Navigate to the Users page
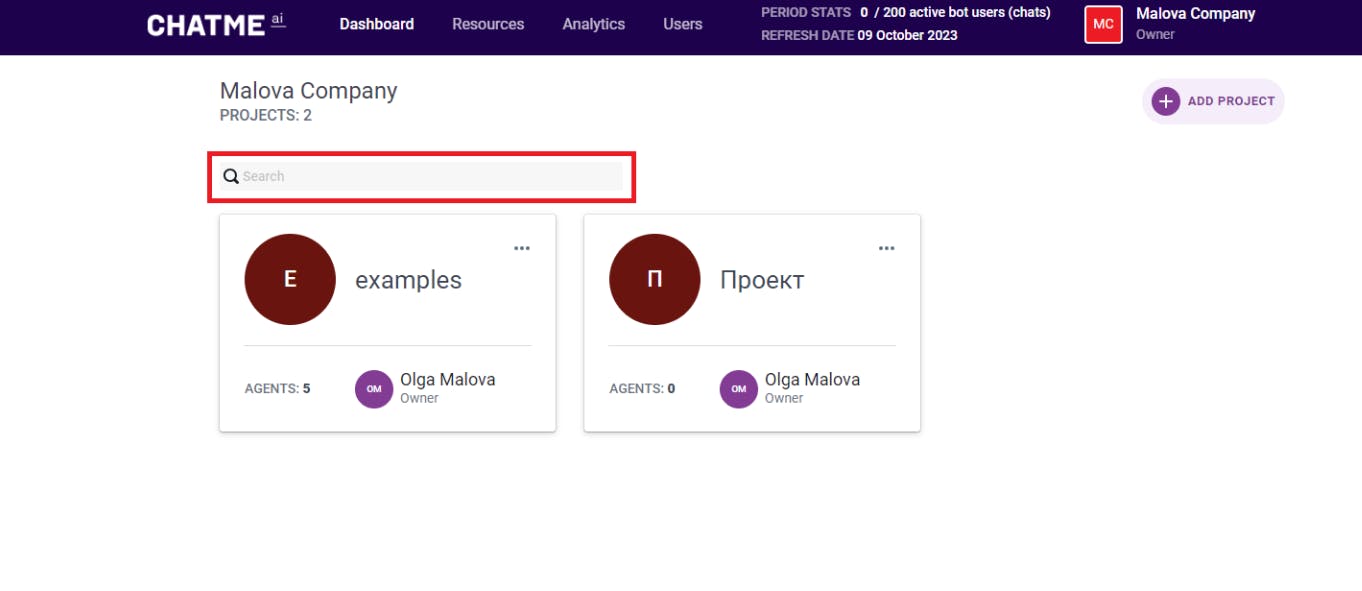Screen dimensions: 1362x591 coord(683,24)
